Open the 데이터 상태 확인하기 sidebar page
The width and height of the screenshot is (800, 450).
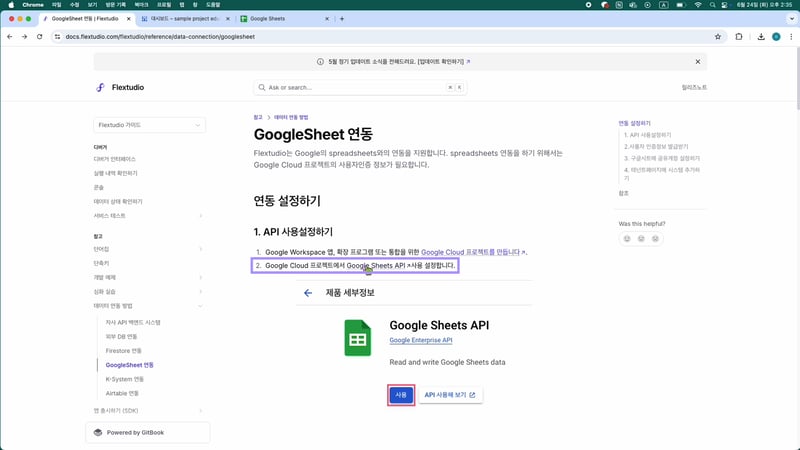[x=118, y=202]
